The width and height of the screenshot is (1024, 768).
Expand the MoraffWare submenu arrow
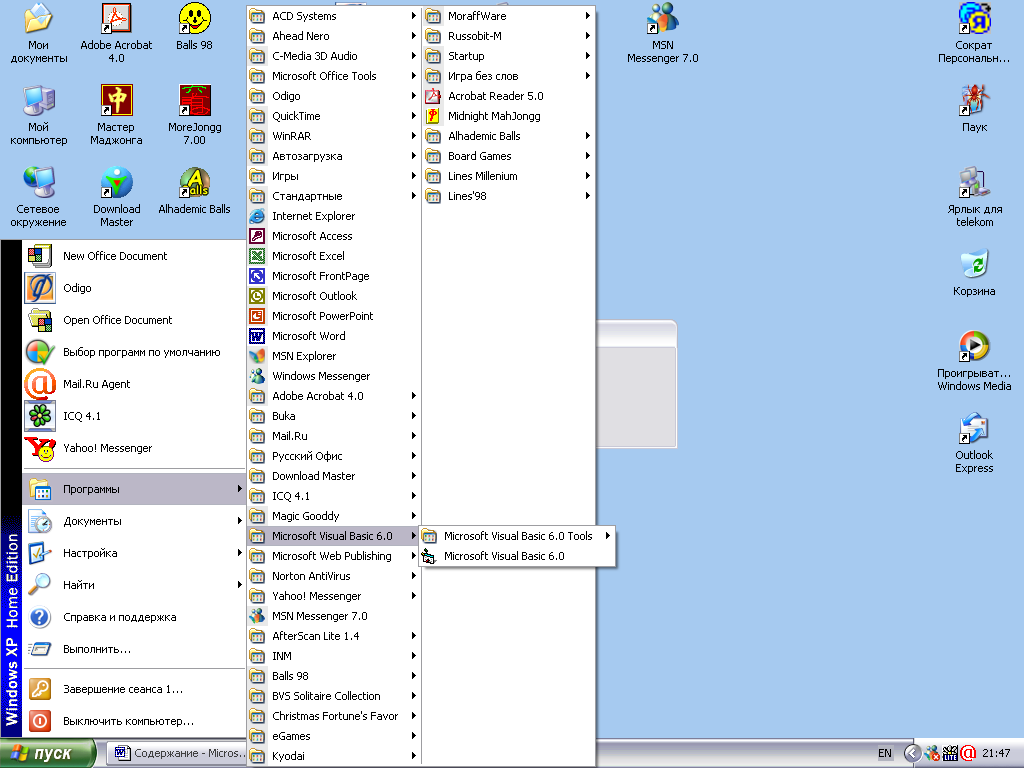pos(588,16)
